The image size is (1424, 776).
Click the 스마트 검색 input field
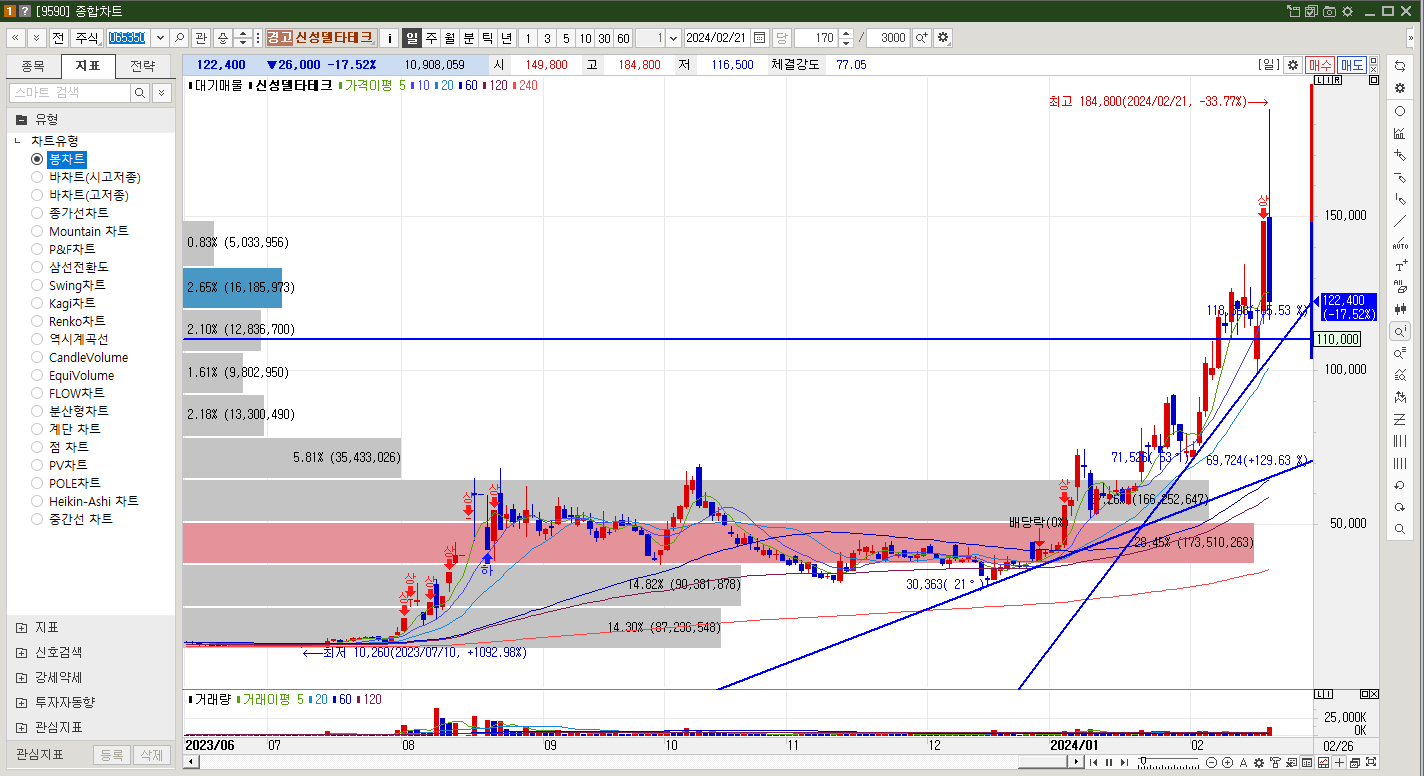(x=69, y=93)
